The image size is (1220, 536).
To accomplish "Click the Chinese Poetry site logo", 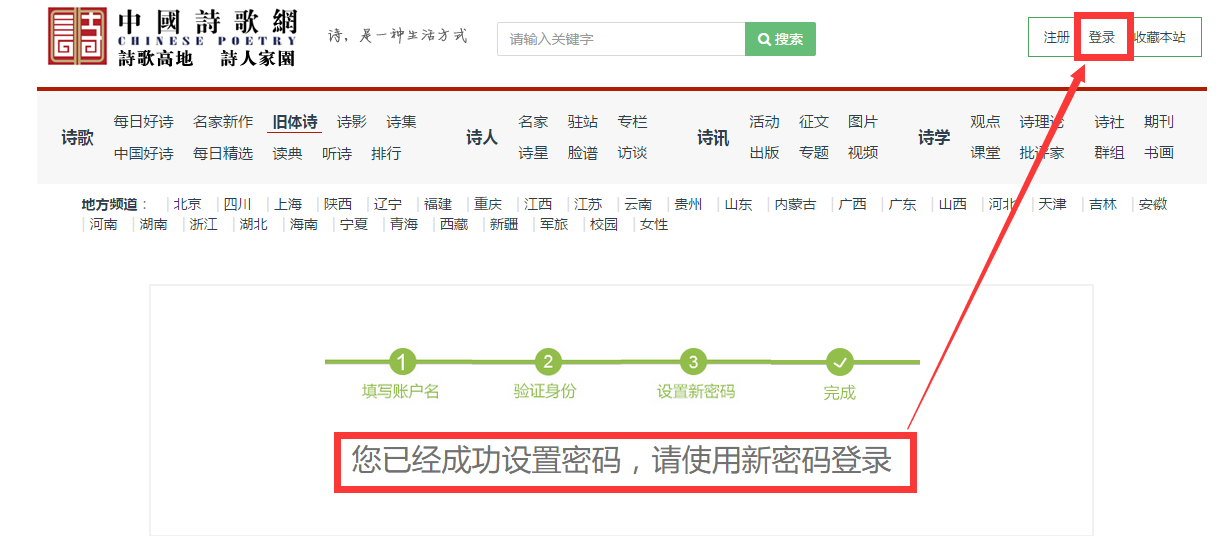I will (172, 38).
